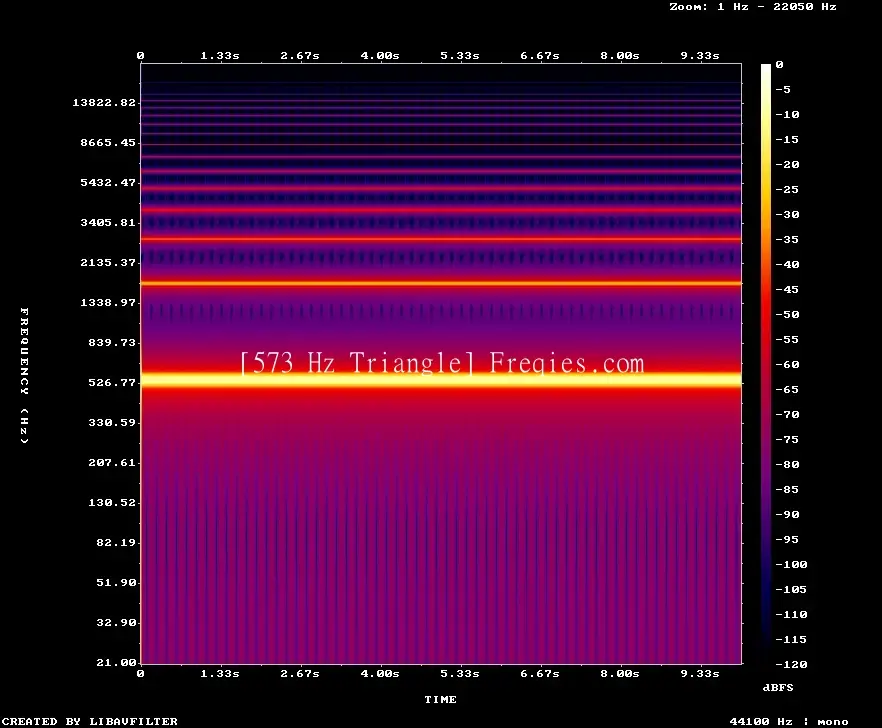Click the frequency label "526.77"

[x=112, y=383]
